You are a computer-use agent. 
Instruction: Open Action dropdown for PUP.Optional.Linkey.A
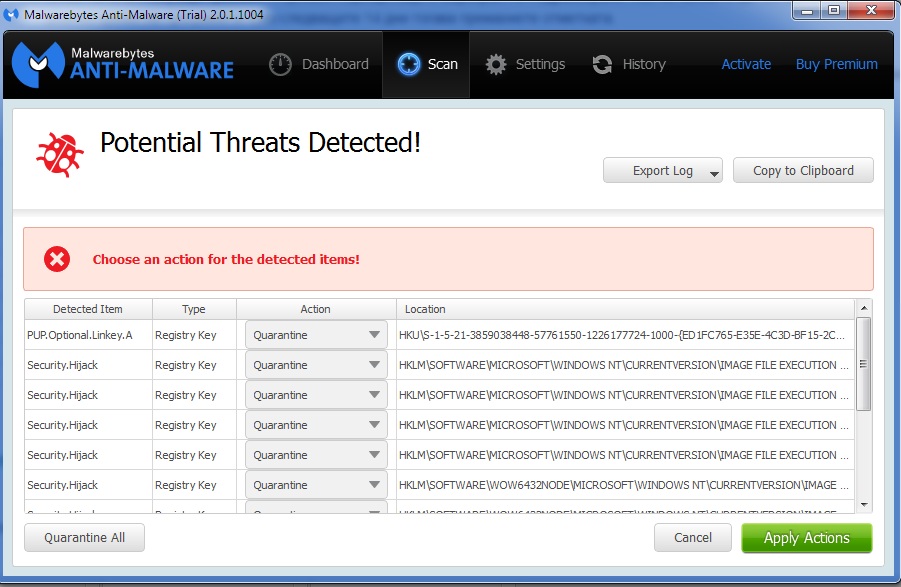[x=316, y=335]
